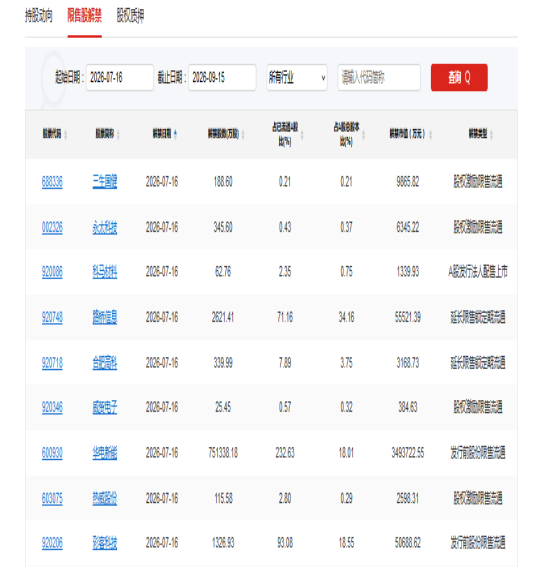548x568 pixels.
Task: Click the 34.16 total share ratio value
Action: click(x=346, y=317)
